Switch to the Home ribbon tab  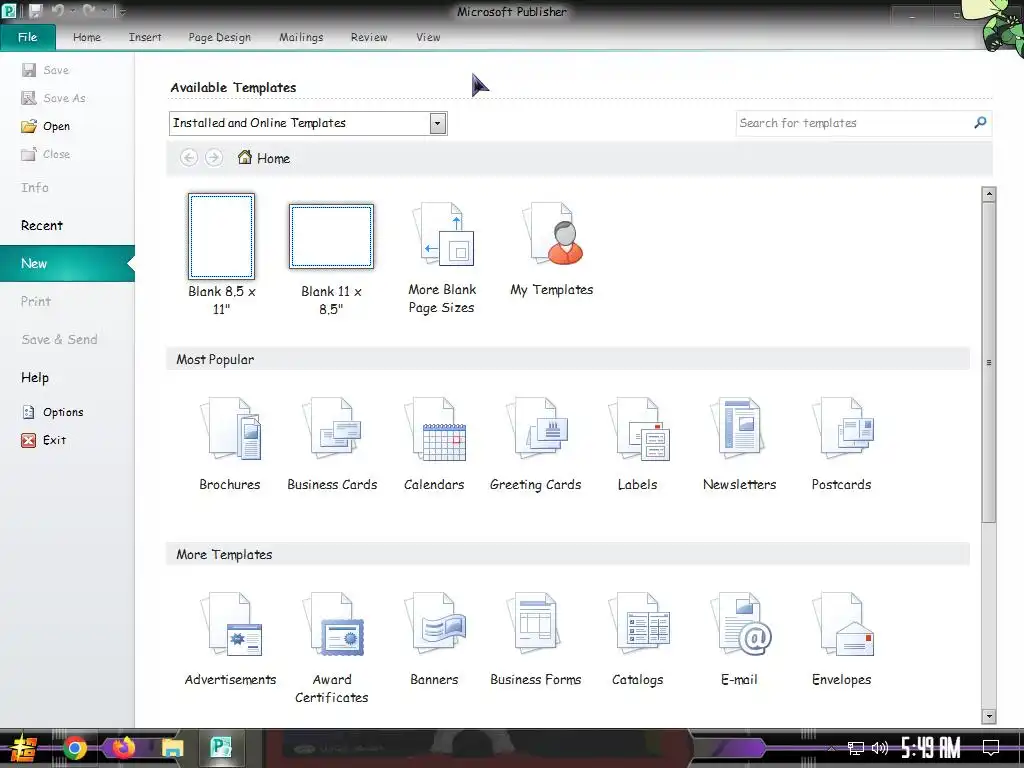tap(87, 37)
